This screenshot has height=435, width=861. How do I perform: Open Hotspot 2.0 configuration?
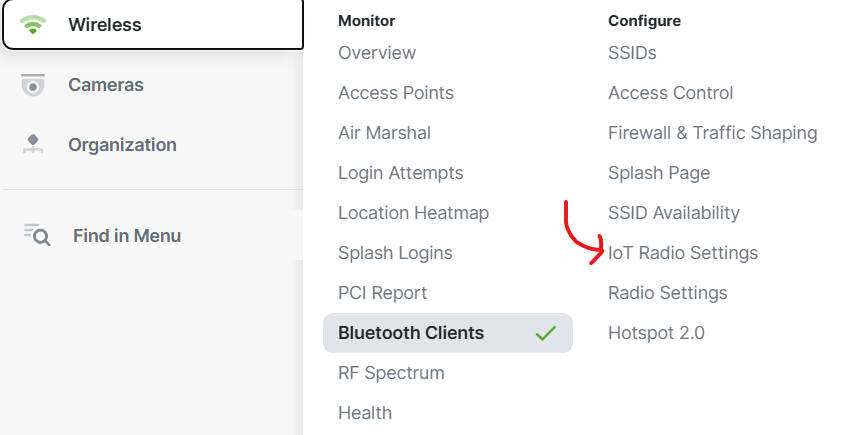tap(656, 333)
